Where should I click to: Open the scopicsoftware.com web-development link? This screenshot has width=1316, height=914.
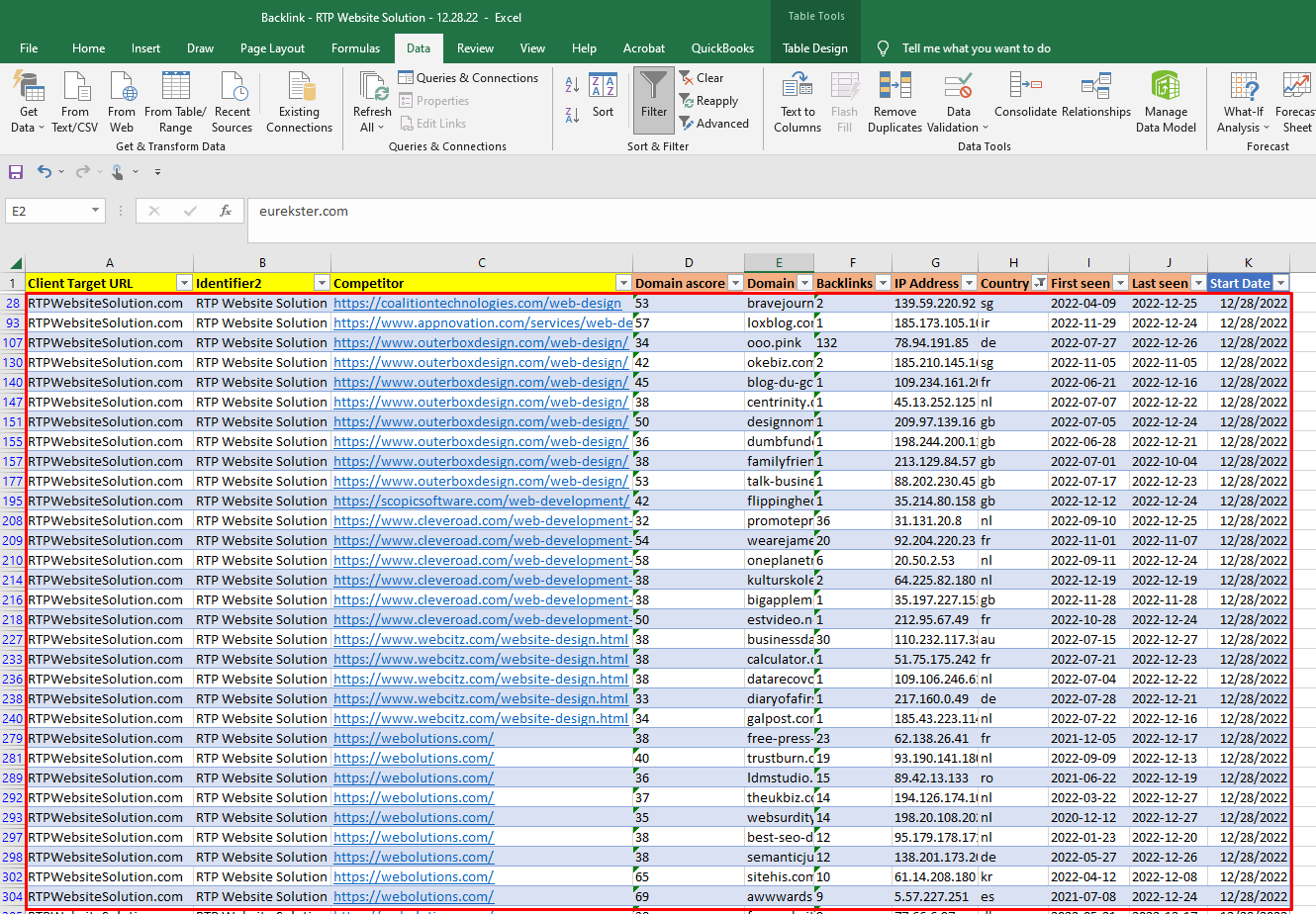click(x=480, y=501)
